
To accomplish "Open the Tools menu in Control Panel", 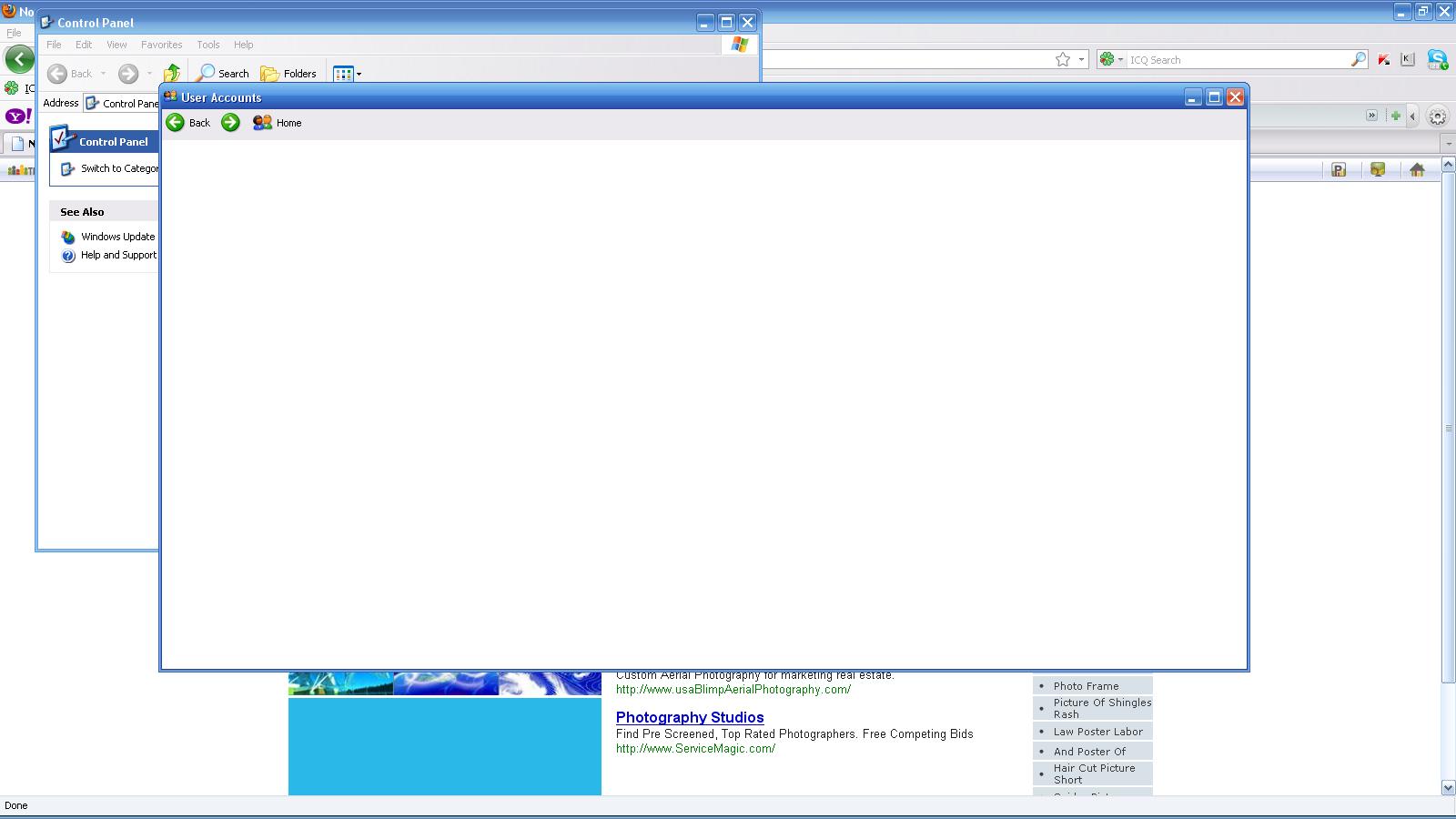I will tap(208, 45).
